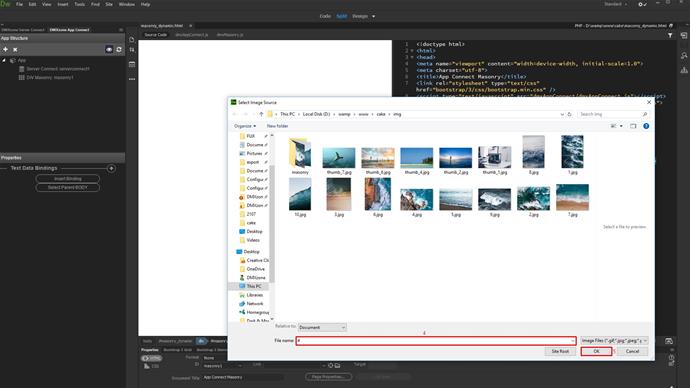Add a Text Data Binding with plus

click(x=111, y=168)
